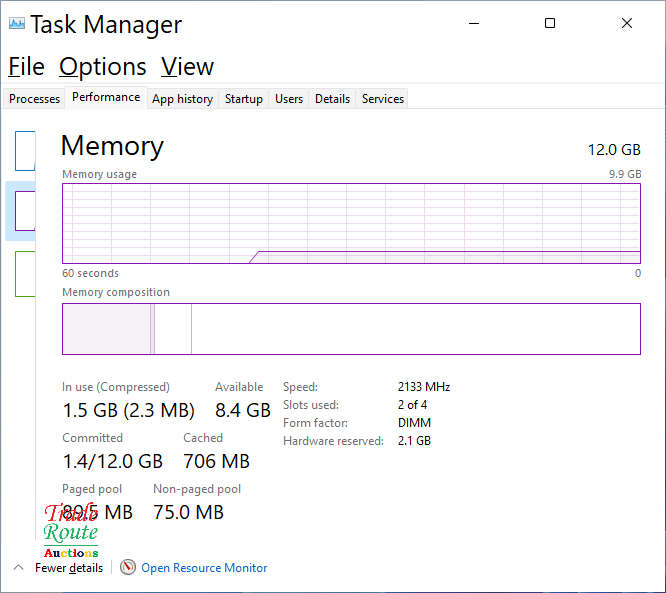Select the blue-outlined thumbnail in the sidebar
Viewport: 666px width, 593px height.
click(x=25, y=150)
